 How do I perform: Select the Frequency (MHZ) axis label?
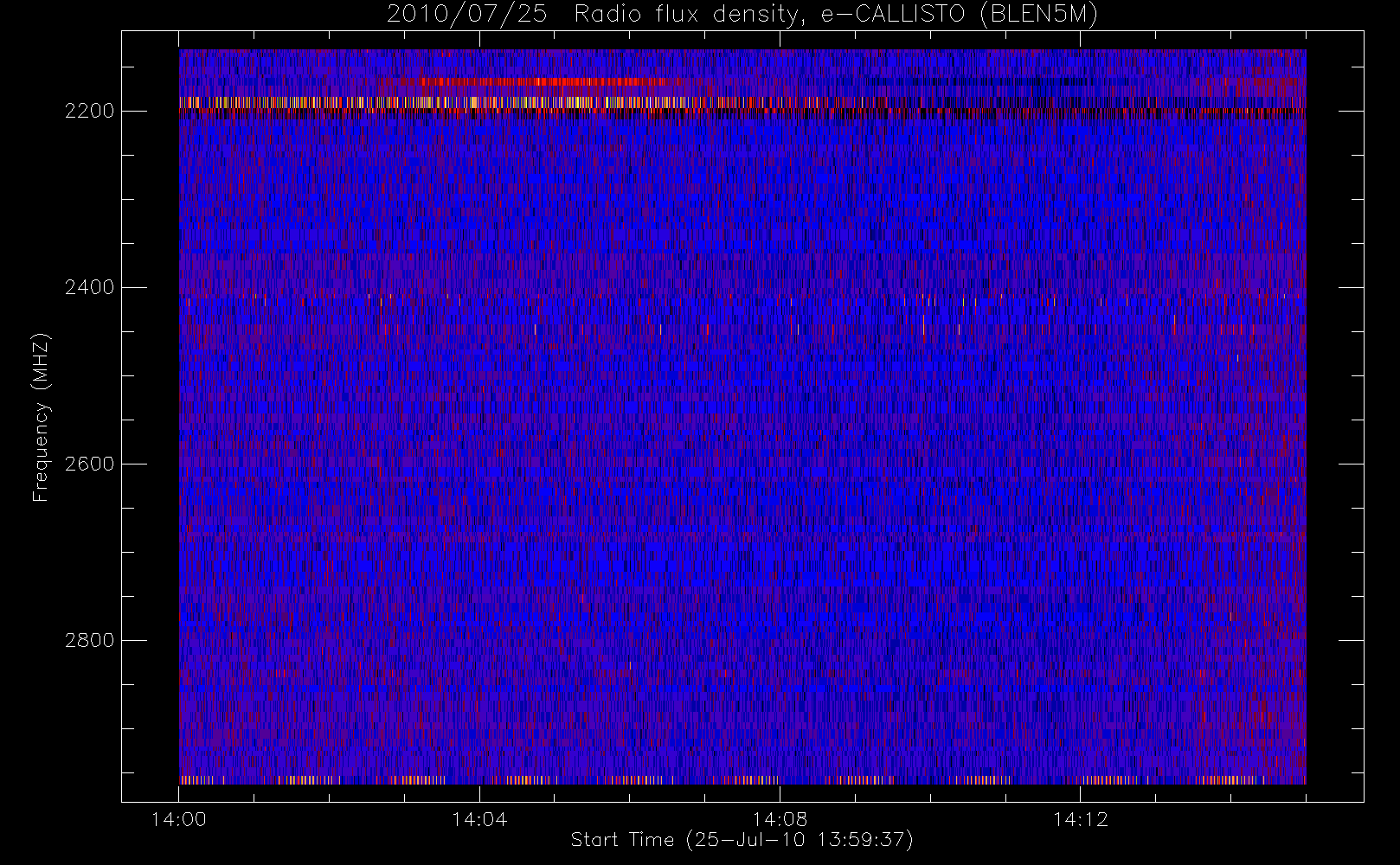(x=41, y=417)
